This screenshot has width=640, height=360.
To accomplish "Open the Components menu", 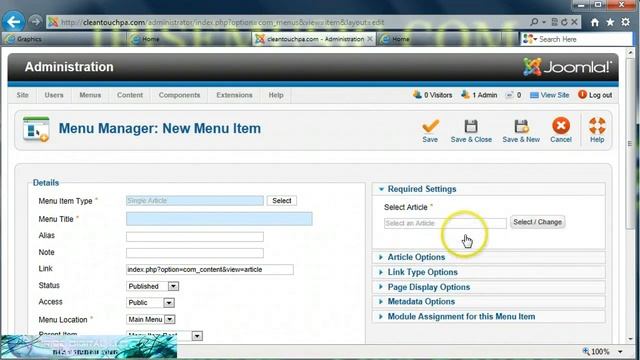I will coord(179,95).
